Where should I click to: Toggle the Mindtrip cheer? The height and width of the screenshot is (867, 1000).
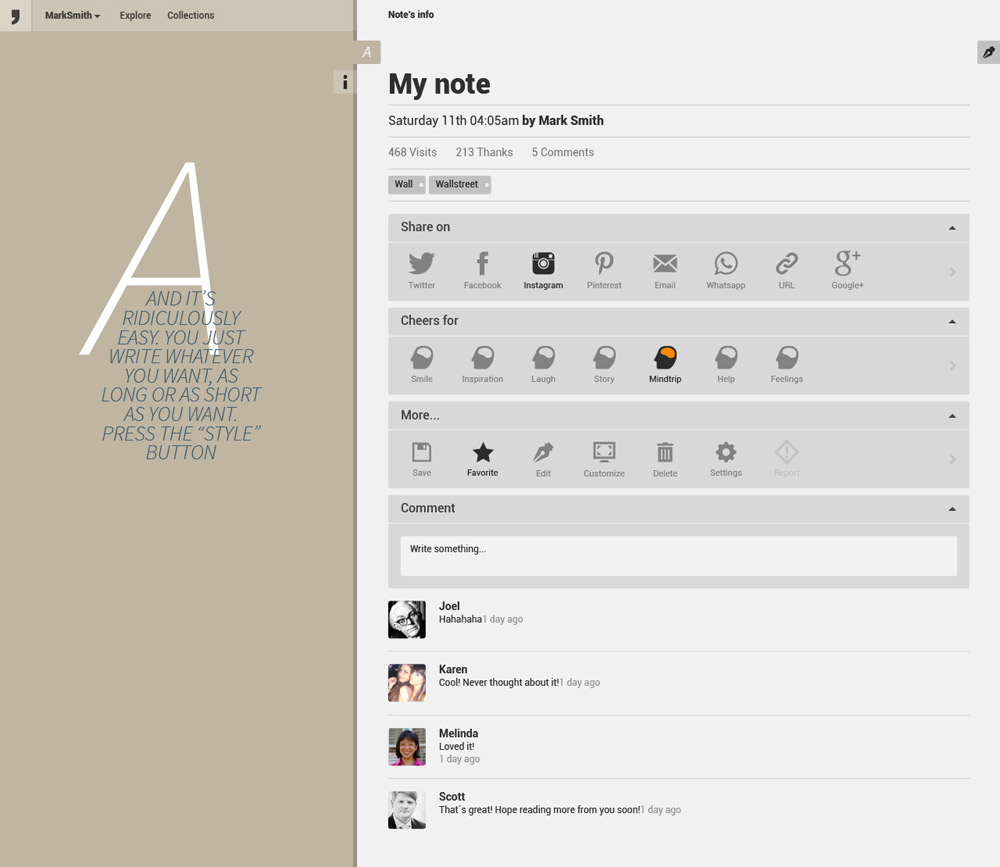[x=665, y=358]
